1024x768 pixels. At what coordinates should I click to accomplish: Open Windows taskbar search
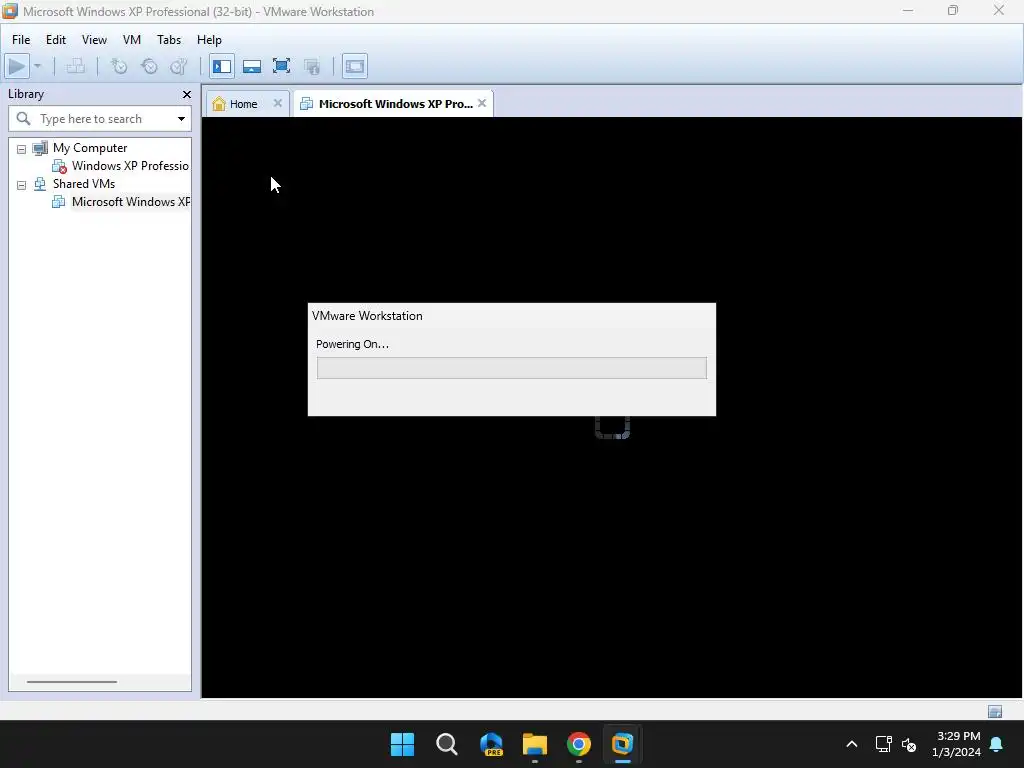[x=447, y=744]
